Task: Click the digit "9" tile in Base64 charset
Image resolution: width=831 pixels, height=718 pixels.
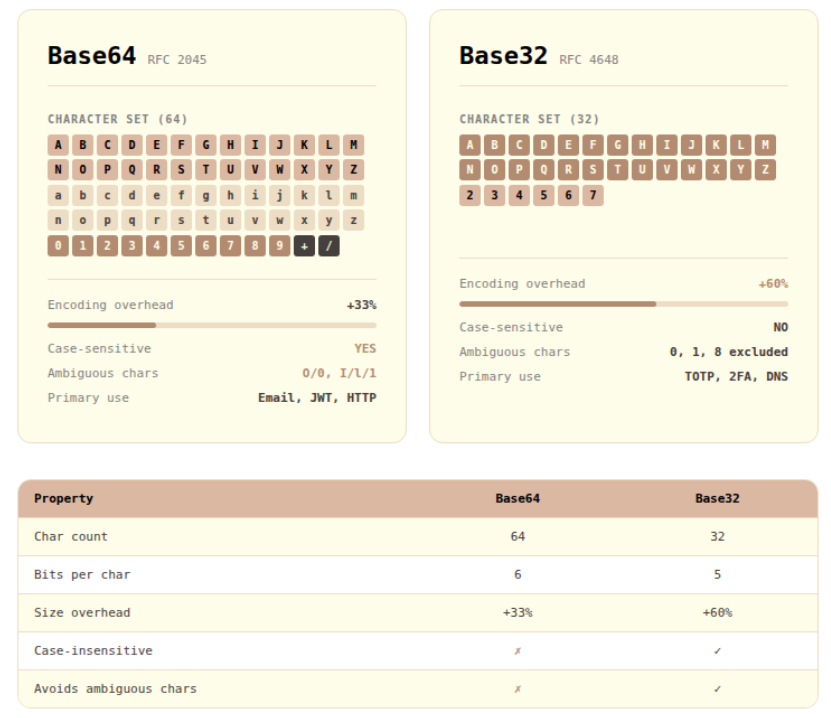Action: (x=279, y=245)
